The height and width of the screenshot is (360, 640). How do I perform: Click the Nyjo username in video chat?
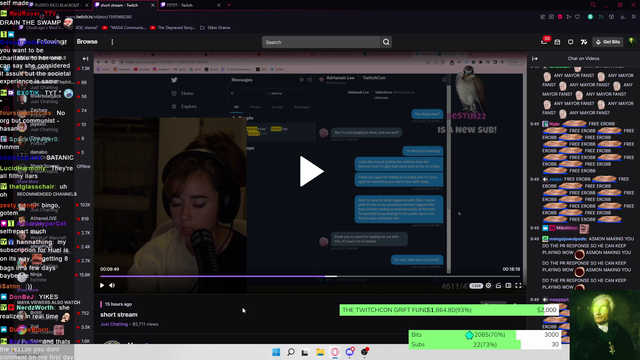click(554, 124)
